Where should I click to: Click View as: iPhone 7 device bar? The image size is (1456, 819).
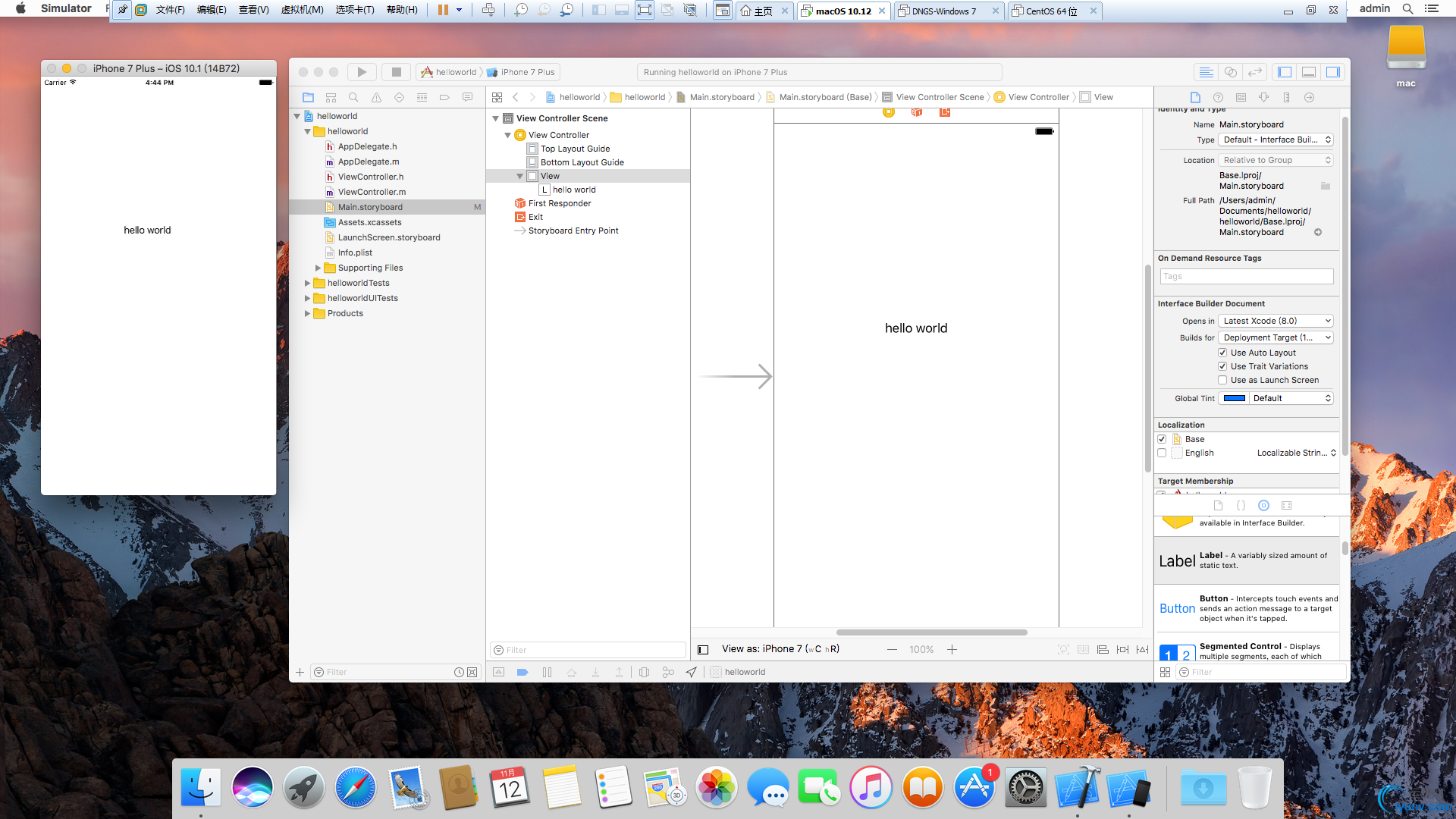click(x=780, y=649)
